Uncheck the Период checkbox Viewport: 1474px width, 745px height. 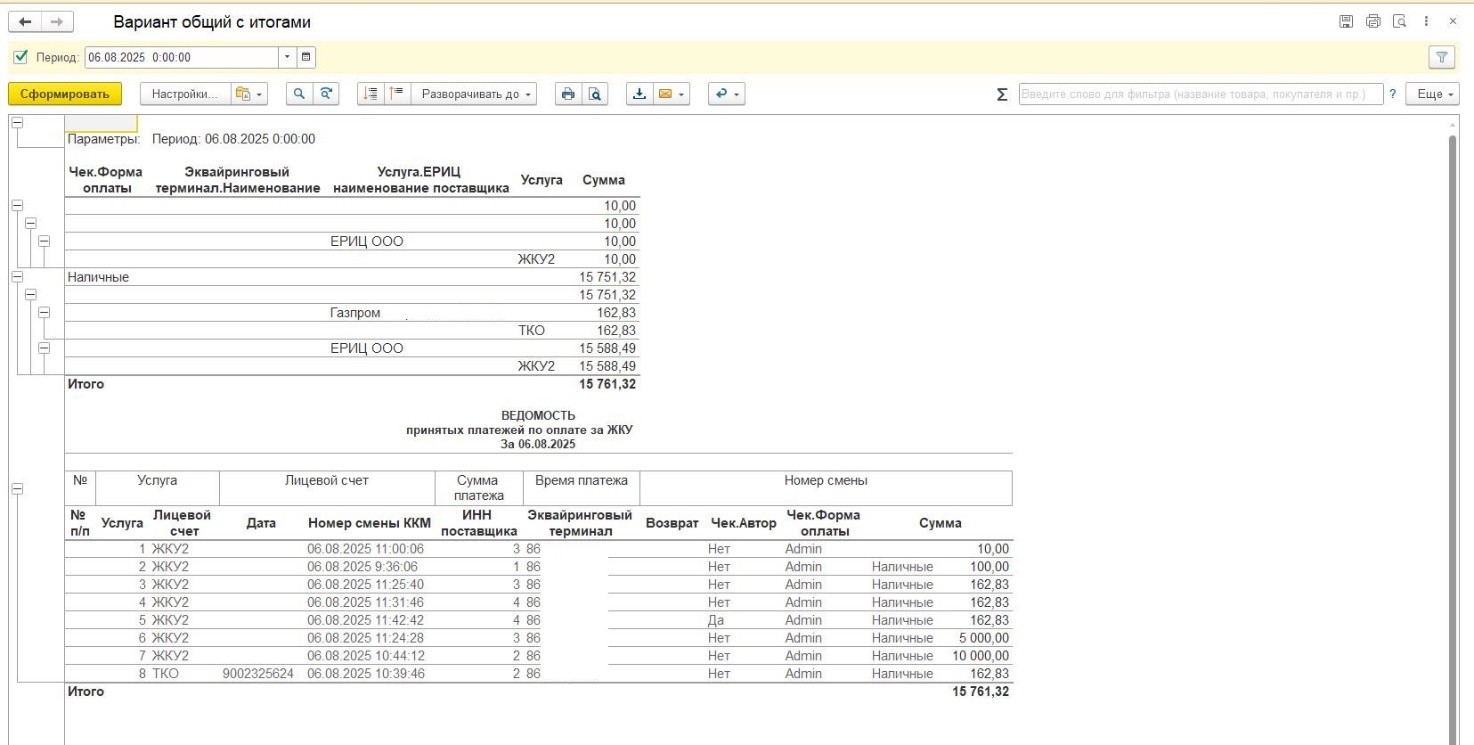(21, 58)
